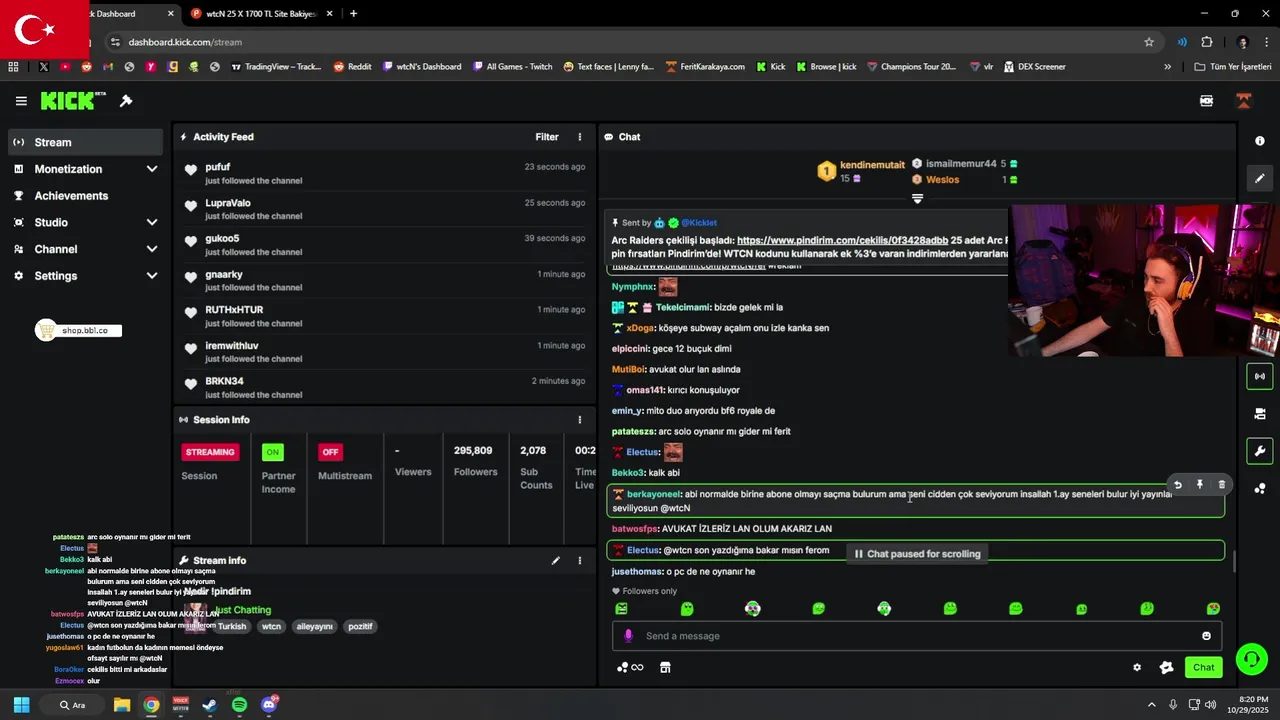1280x720 pixels.
Task: Open Spotify from the taskbar
Action: tap(239, 705)
